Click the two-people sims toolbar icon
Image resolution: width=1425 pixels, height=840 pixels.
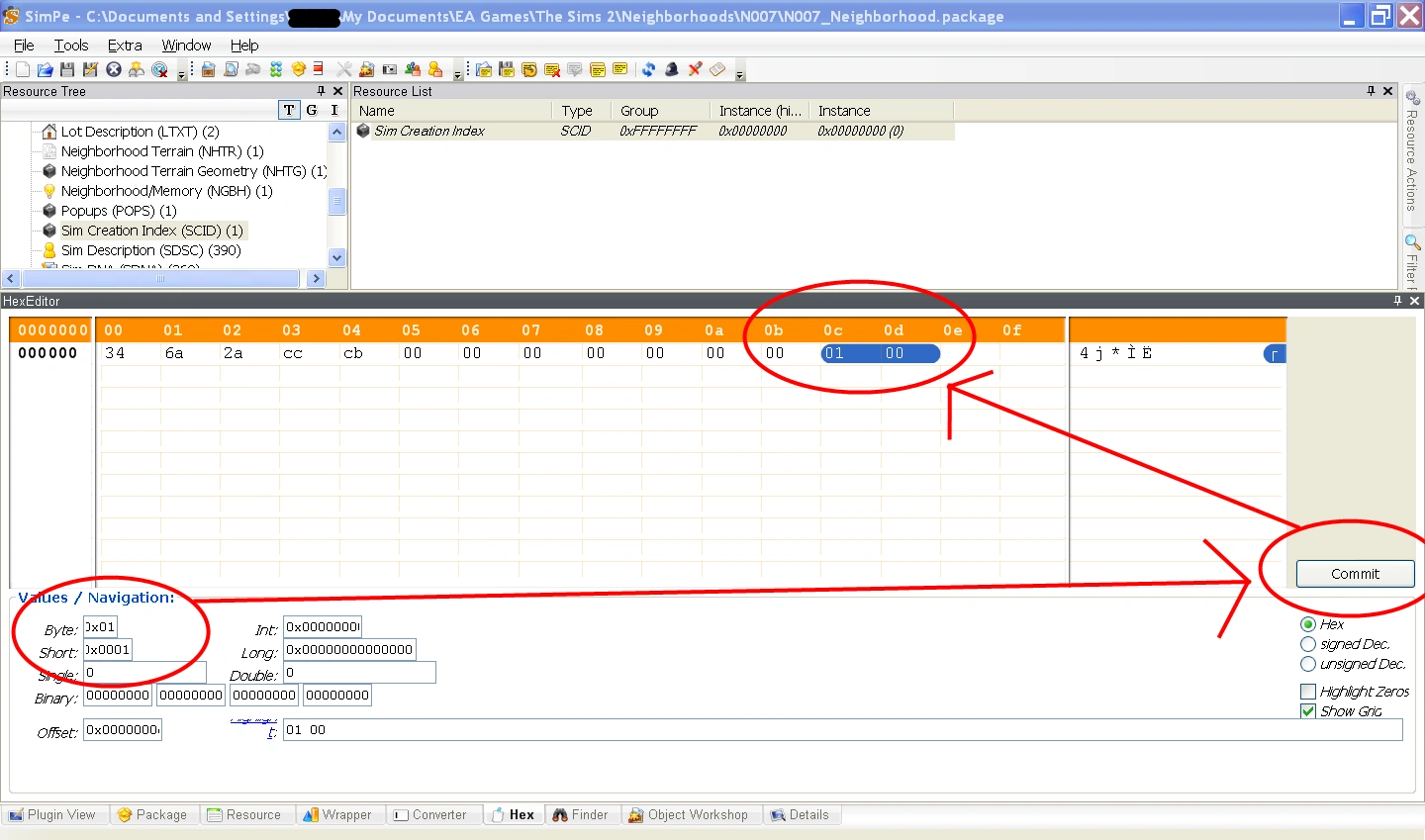click(413, 69)
